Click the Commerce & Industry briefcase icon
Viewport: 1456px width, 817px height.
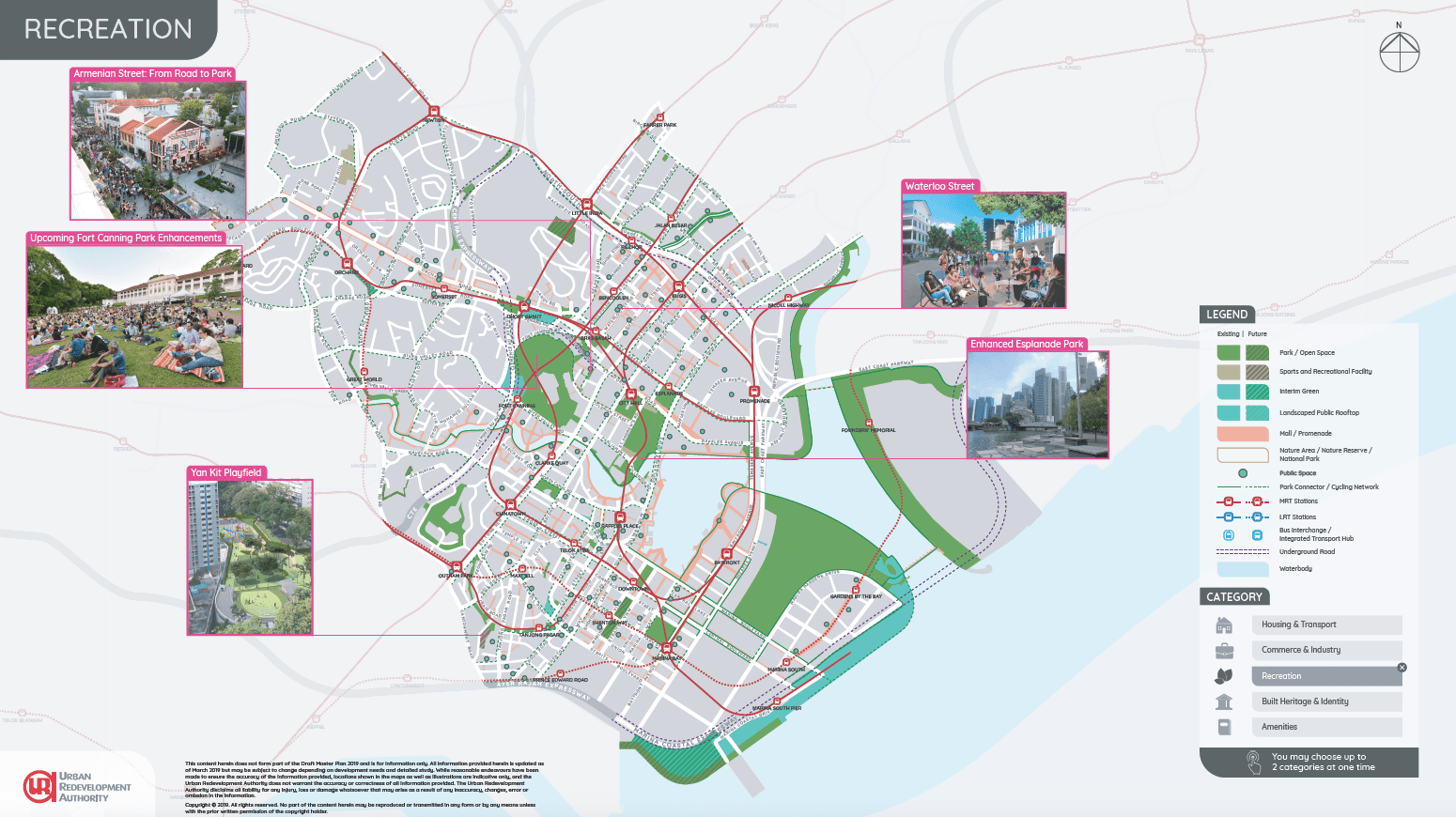1223,651
